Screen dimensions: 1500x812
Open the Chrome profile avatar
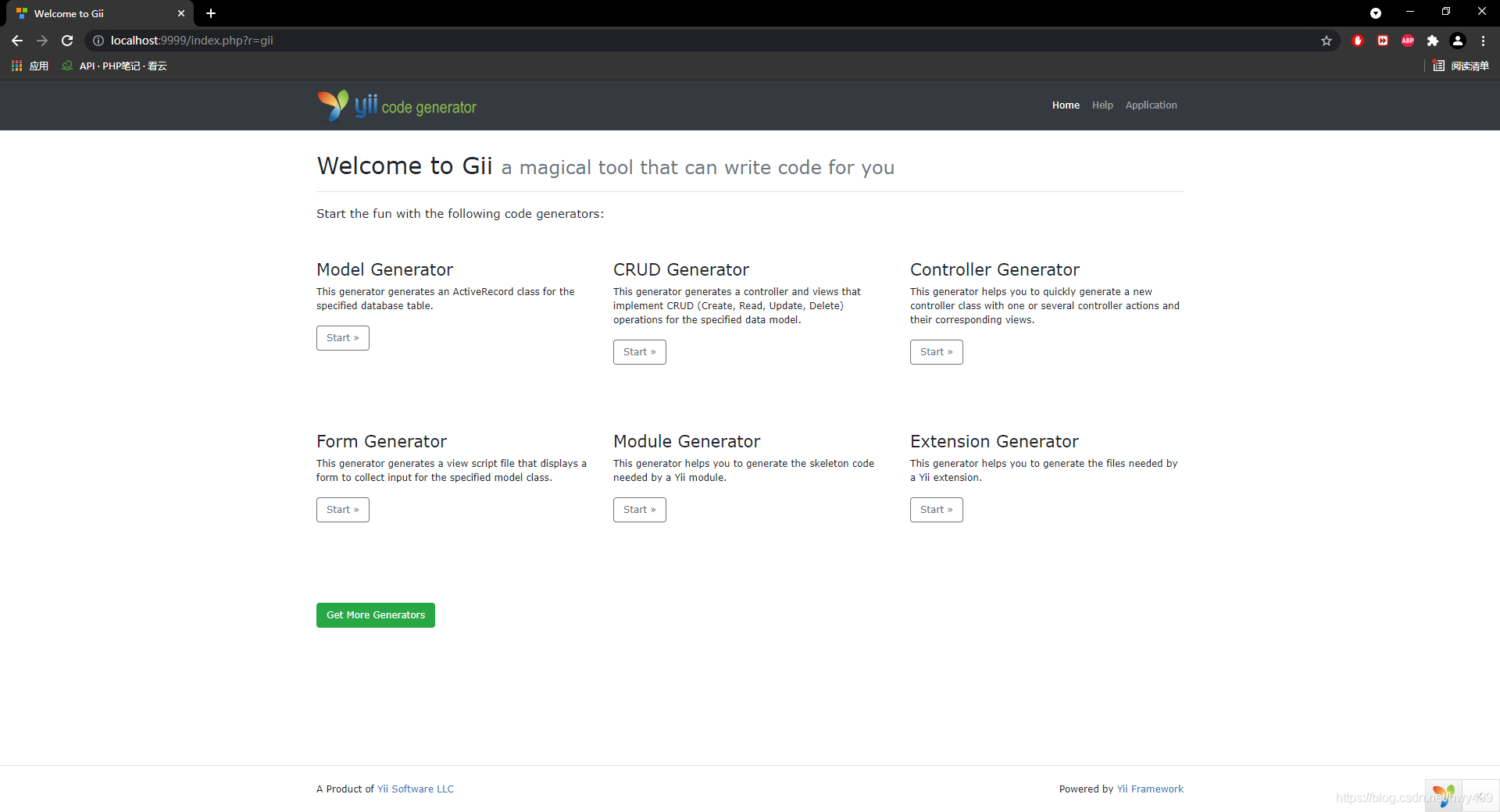pyautogui.click(x=1458, y=41)
